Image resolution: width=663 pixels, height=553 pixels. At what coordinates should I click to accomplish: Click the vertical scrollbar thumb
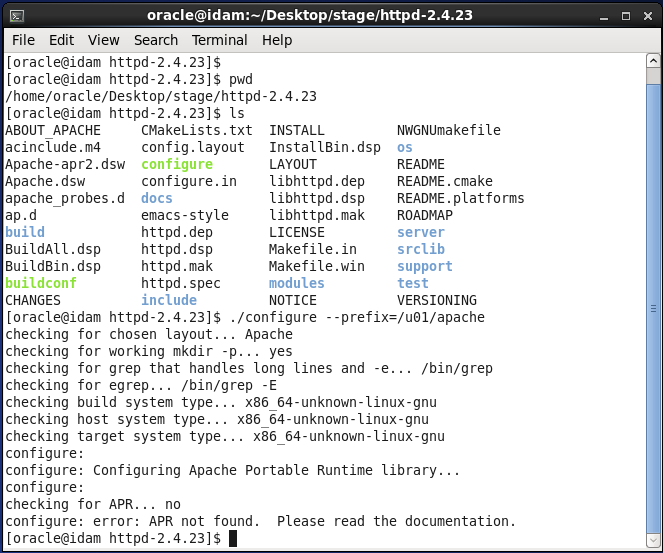653,309
